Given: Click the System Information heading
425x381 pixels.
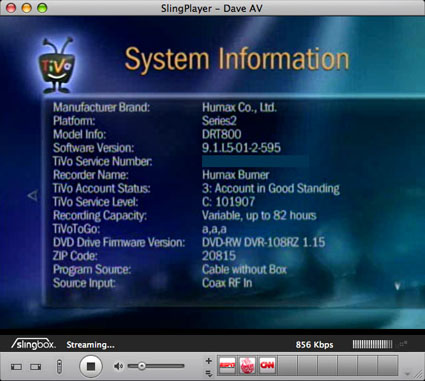Looking at the screenshot, I should (237, 60).
